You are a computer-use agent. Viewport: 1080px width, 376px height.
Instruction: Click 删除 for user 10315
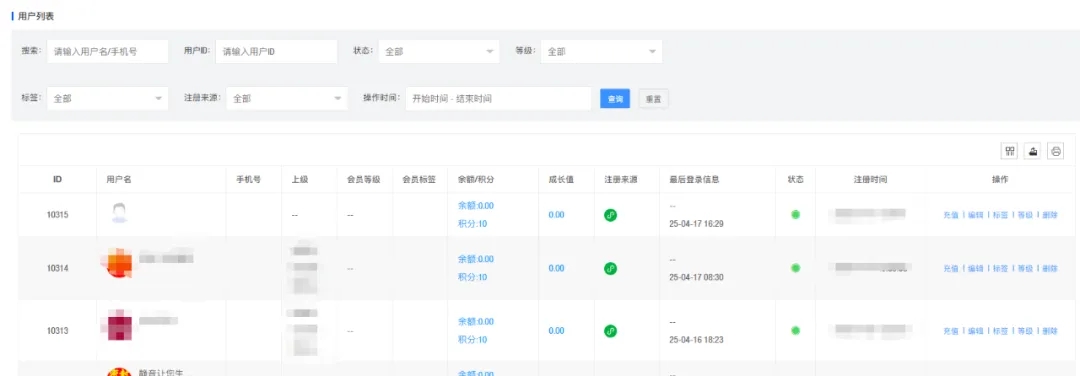(1050, 215)
